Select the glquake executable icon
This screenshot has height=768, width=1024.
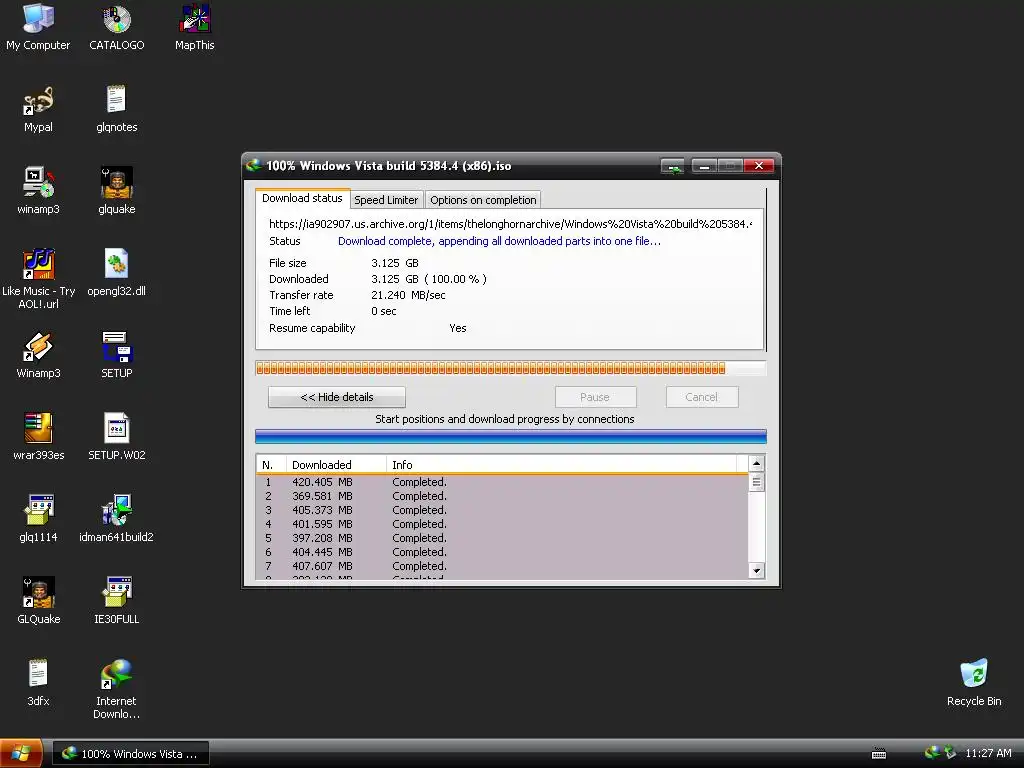[x=116, y=190]
